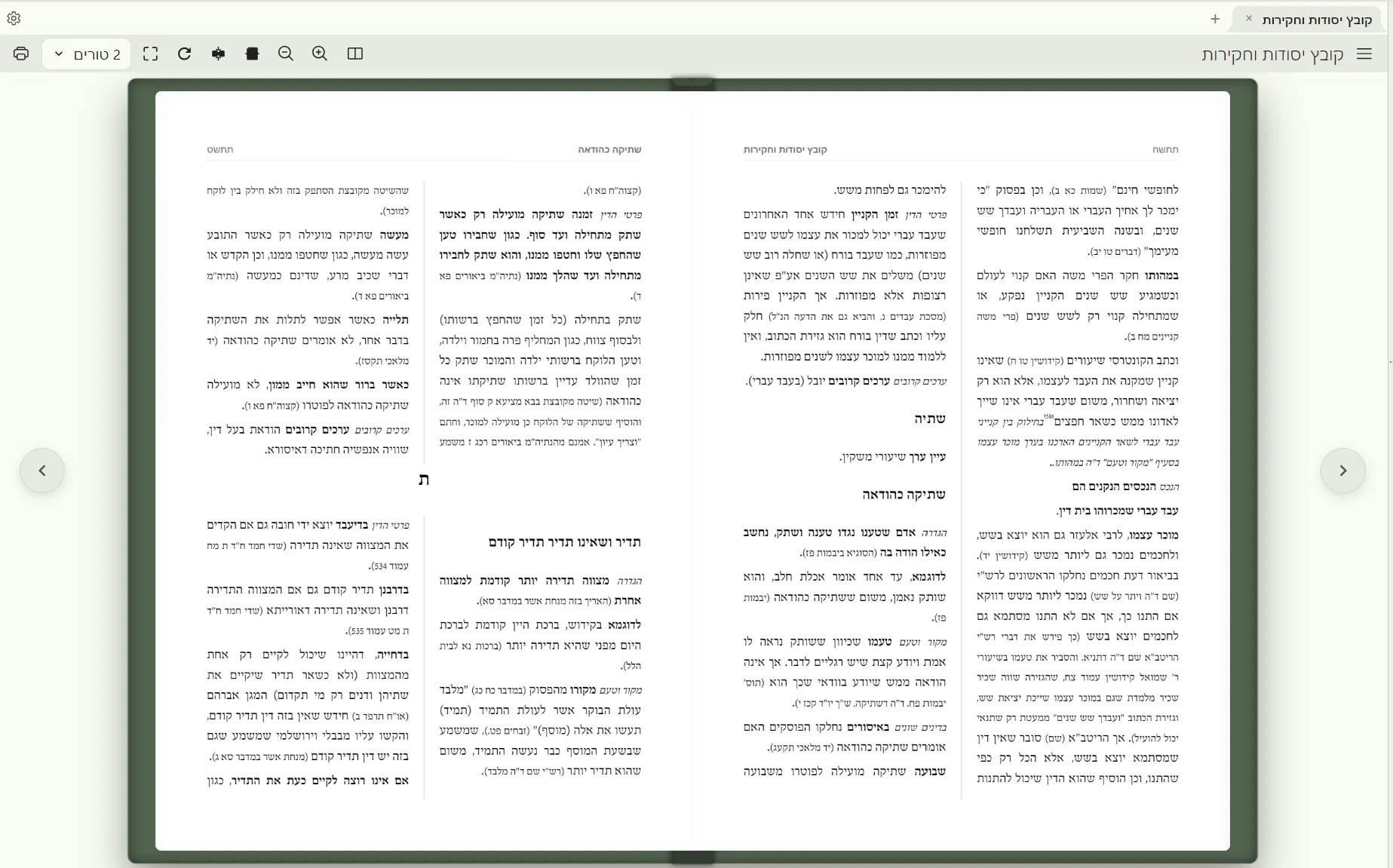Print the document with the printer icon
Image resolution: width=1393 pixels, height=868 pixels.
click(21, 54)
